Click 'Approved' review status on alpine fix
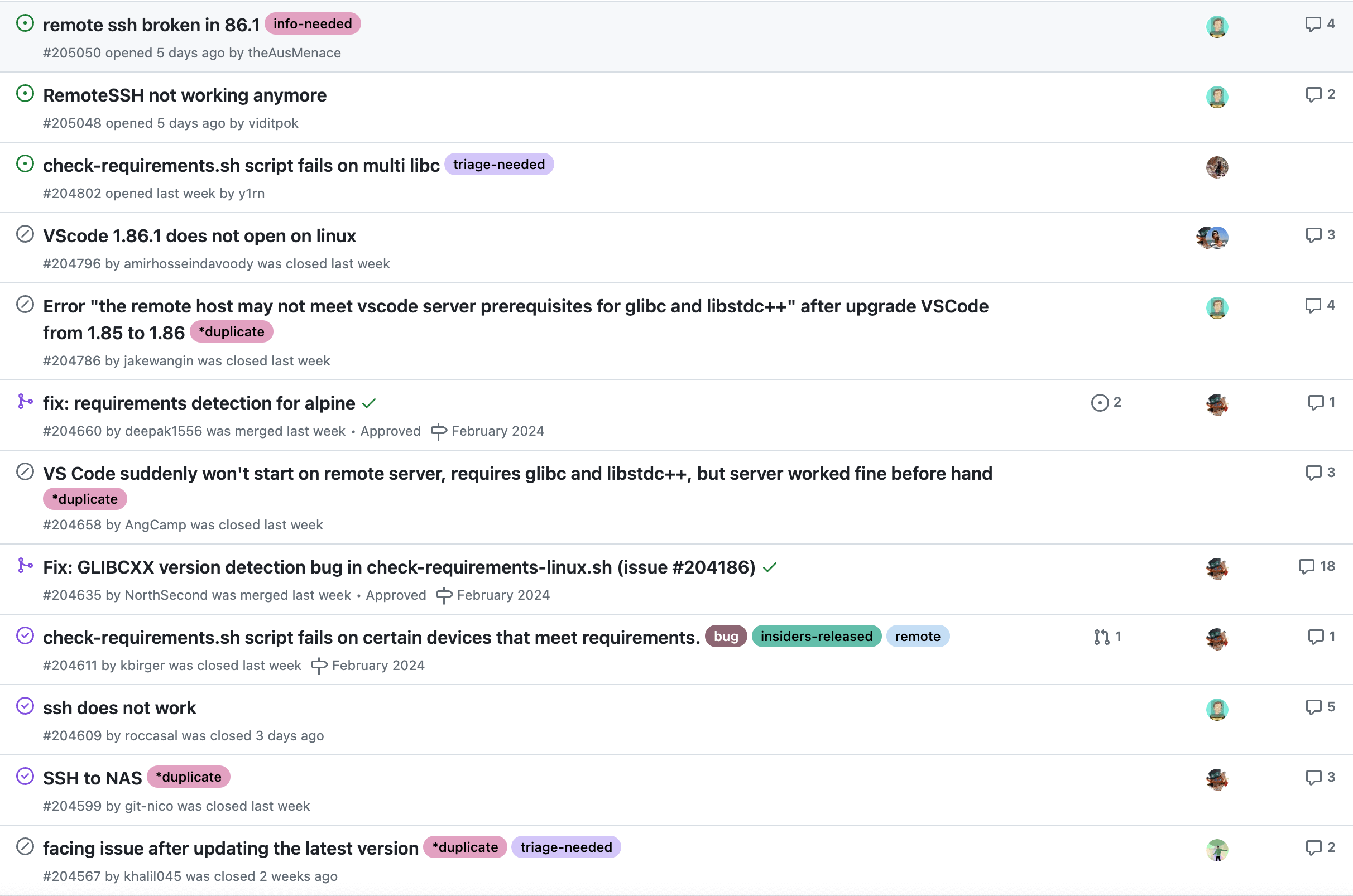Viewport: 1353px width, 896px height. [x=390, y=431]
